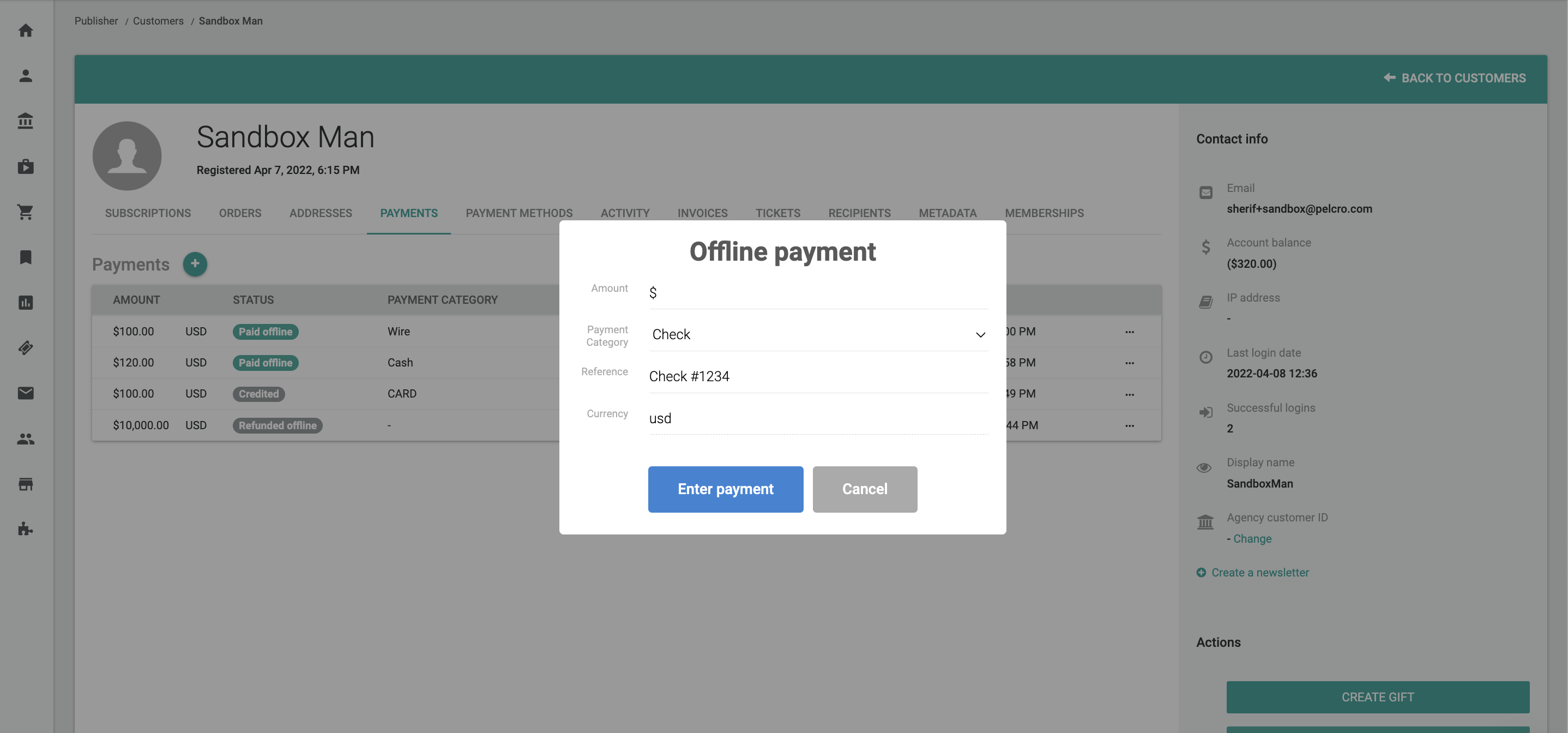1568x733 pixels.
Task: Click the Reference field with Check #1234
Action: pyautogui.click(x=818, y=376)
